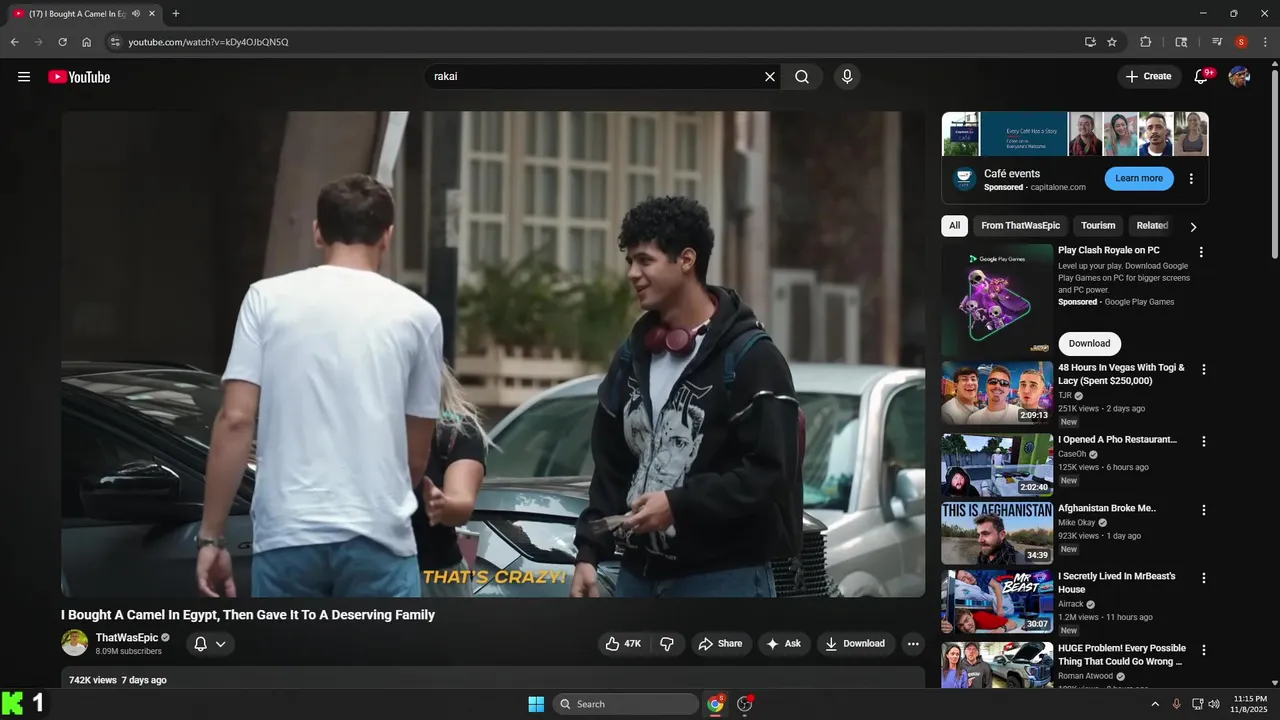Click the video title I Bought A Camel In Egypt
Viewport: 1280px width, 720px height.
point(248,615)
